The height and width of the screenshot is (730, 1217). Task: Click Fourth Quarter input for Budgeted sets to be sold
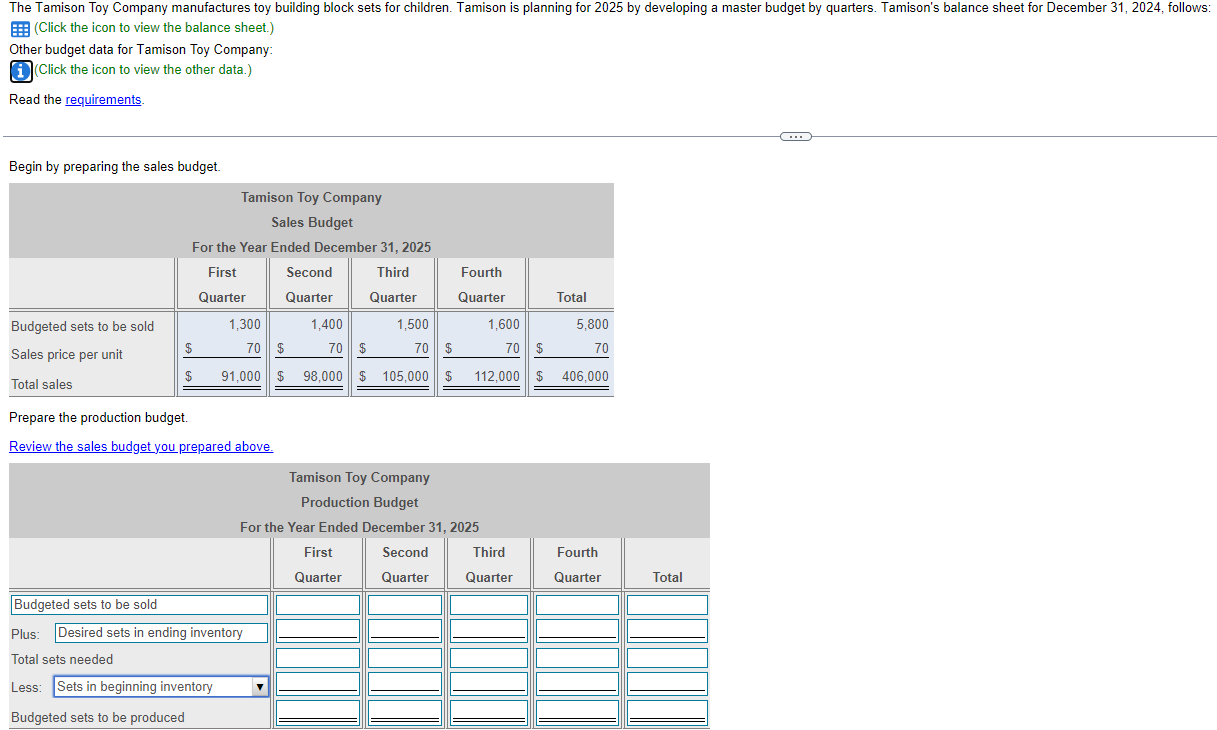click(x=577, y=605)
